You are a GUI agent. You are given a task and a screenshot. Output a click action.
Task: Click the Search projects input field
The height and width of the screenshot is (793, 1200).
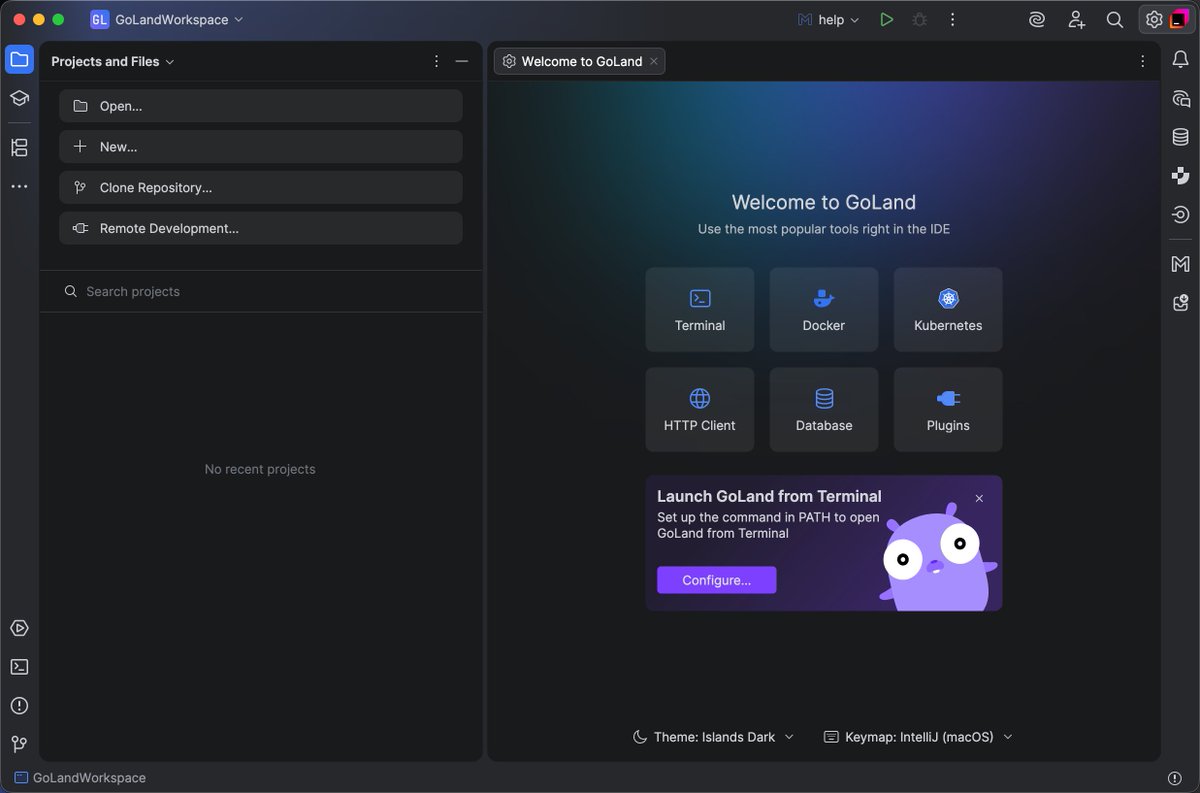click(260, 291)
